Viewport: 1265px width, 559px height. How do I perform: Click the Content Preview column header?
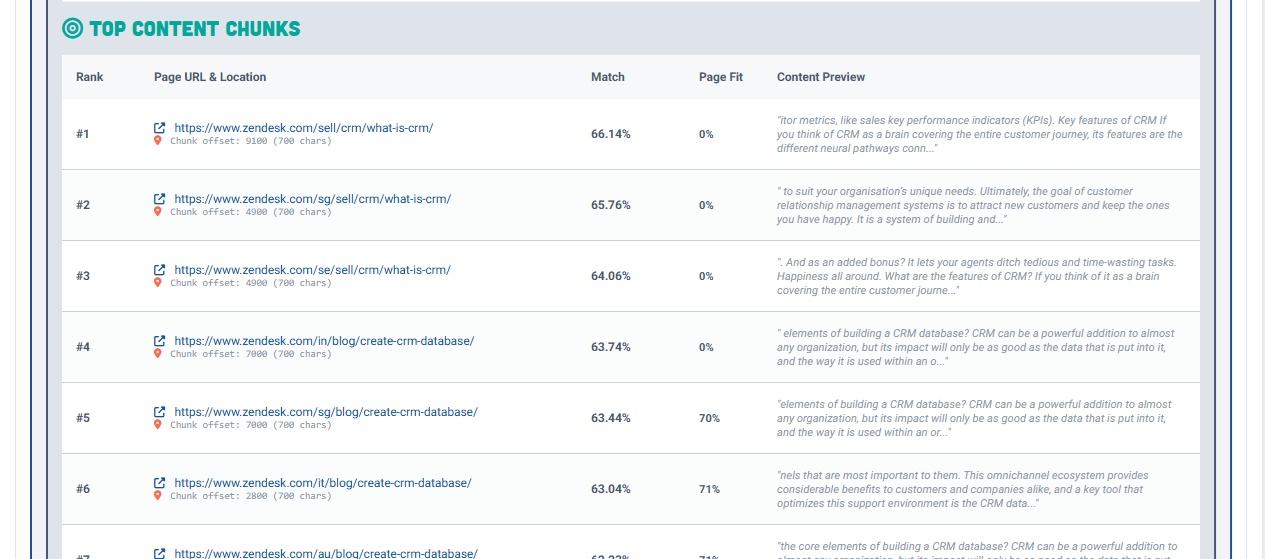pyautogui.click(x=821, y=77)
